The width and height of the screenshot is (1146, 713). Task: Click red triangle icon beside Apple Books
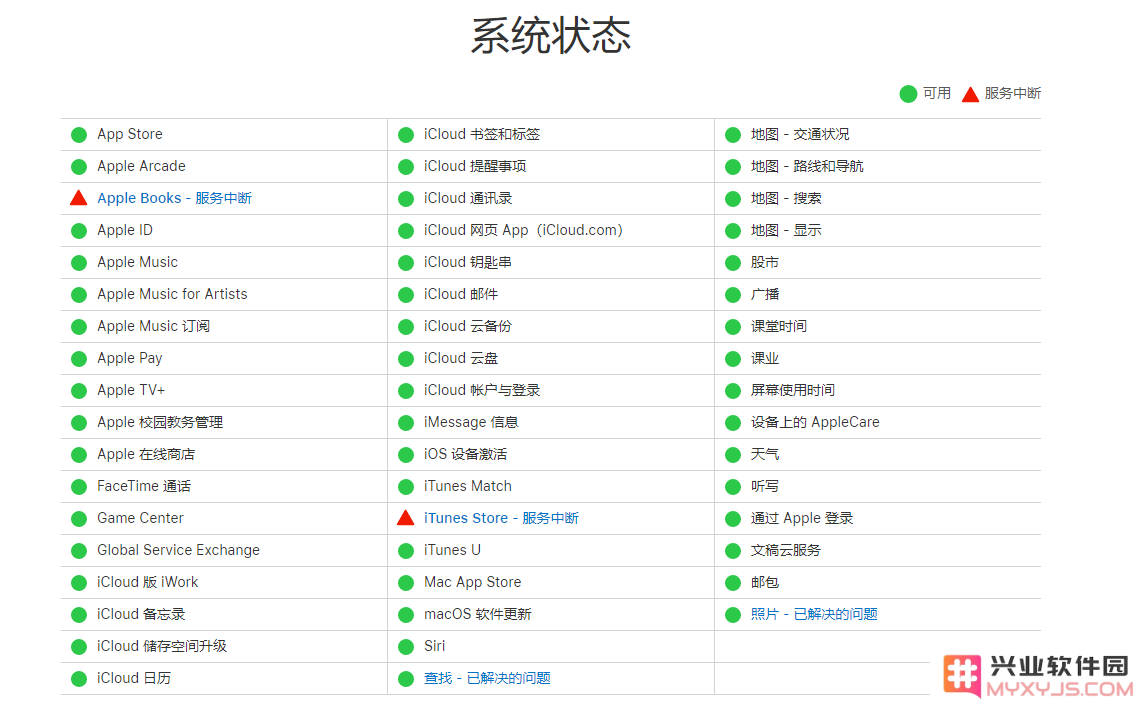(x=79, y=198)
